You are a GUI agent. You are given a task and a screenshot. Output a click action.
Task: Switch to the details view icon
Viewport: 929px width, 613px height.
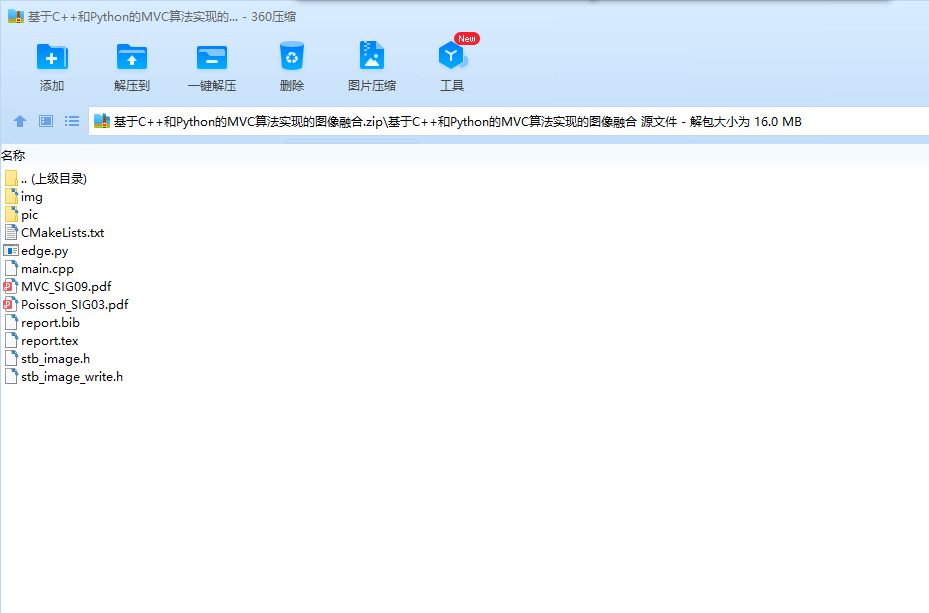[x=46, y=121]
